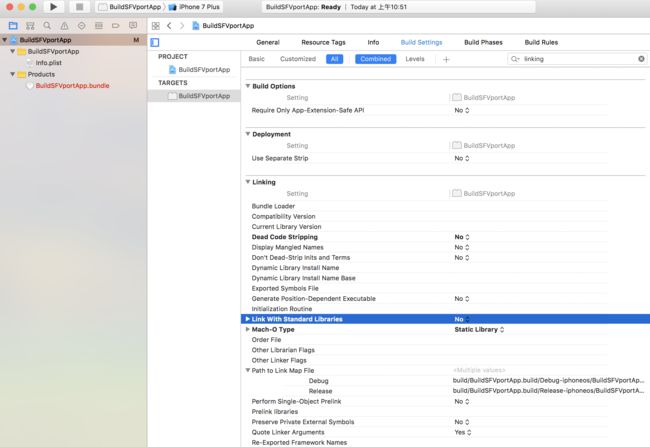Select the BuildSFVportApp scheme in toolbar
This screenshot has width=650, height=447.
[x=130, y=7]
